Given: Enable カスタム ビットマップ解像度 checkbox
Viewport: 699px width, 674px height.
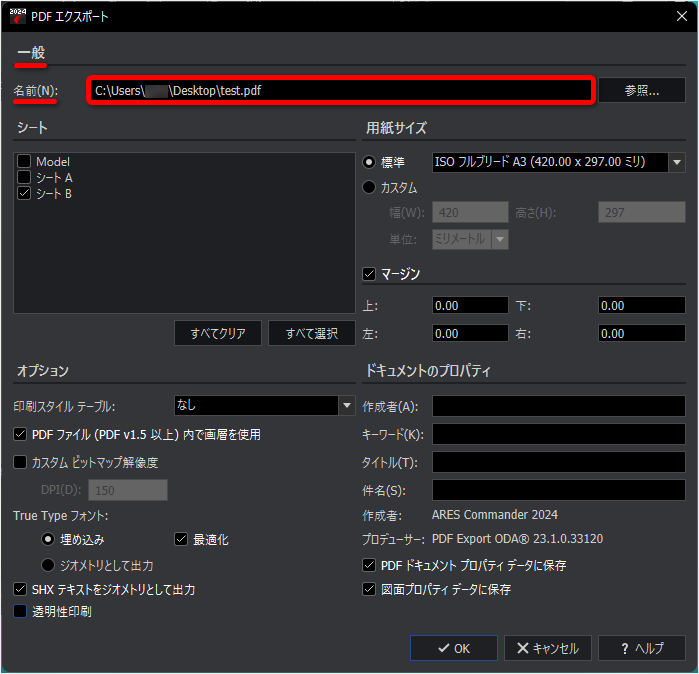Looking at the screenshot, I should (20, 462).
